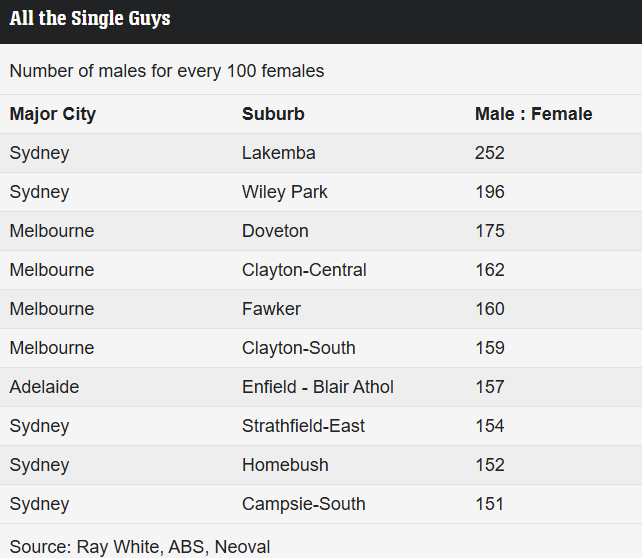Viewport: 642px width, 558px height.
Task: Select the ratio value 175
Action: click(490, 231)
